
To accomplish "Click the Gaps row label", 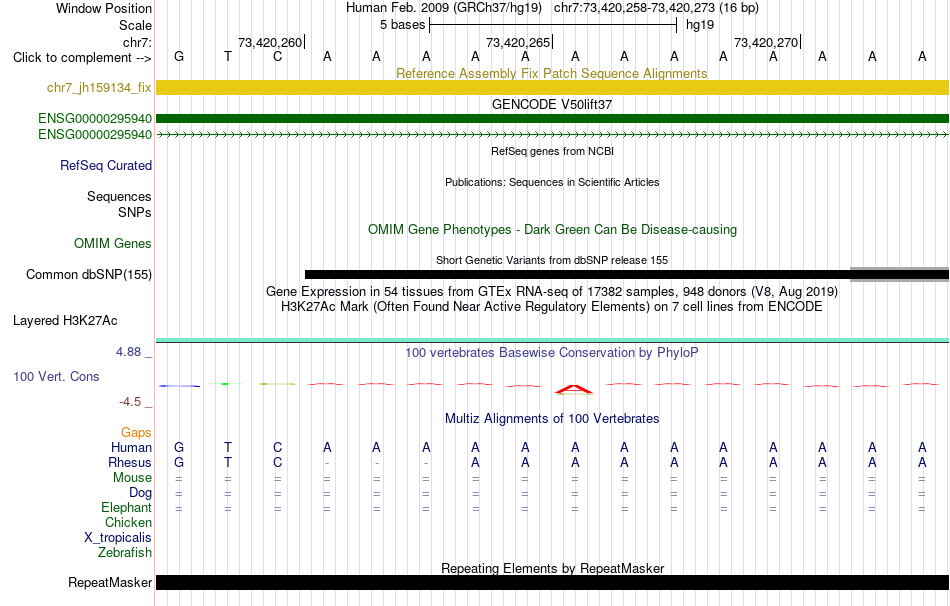I will pyautogui.click(x=136, y=432).
